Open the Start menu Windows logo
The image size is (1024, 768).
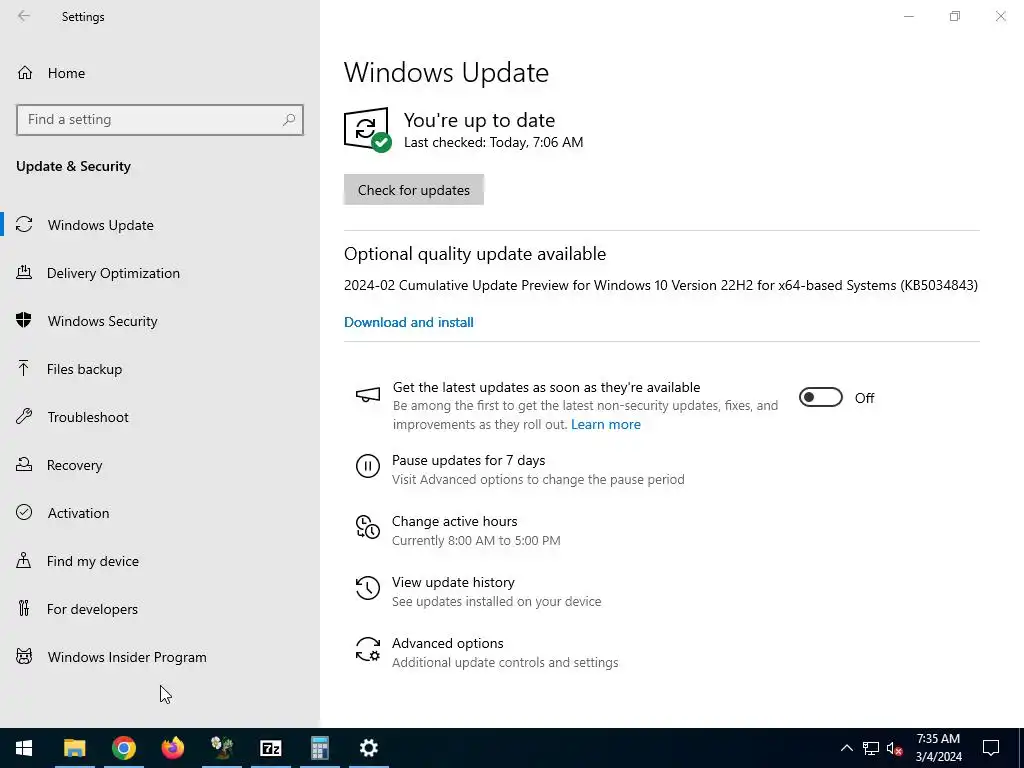click(24, 748)
